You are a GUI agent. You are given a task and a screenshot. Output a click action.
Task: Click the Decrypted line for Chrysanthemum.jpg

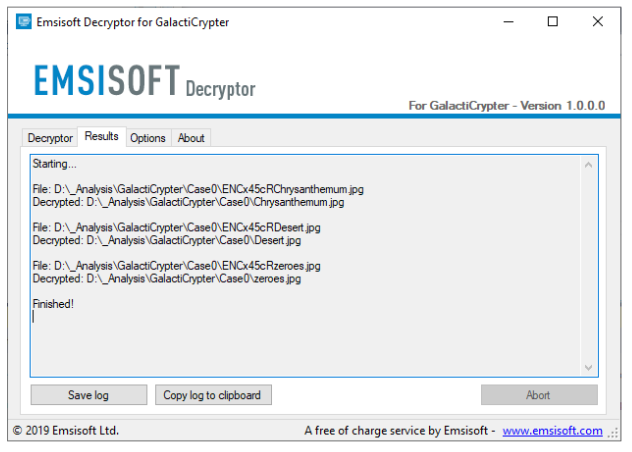[x=188, y=202]
